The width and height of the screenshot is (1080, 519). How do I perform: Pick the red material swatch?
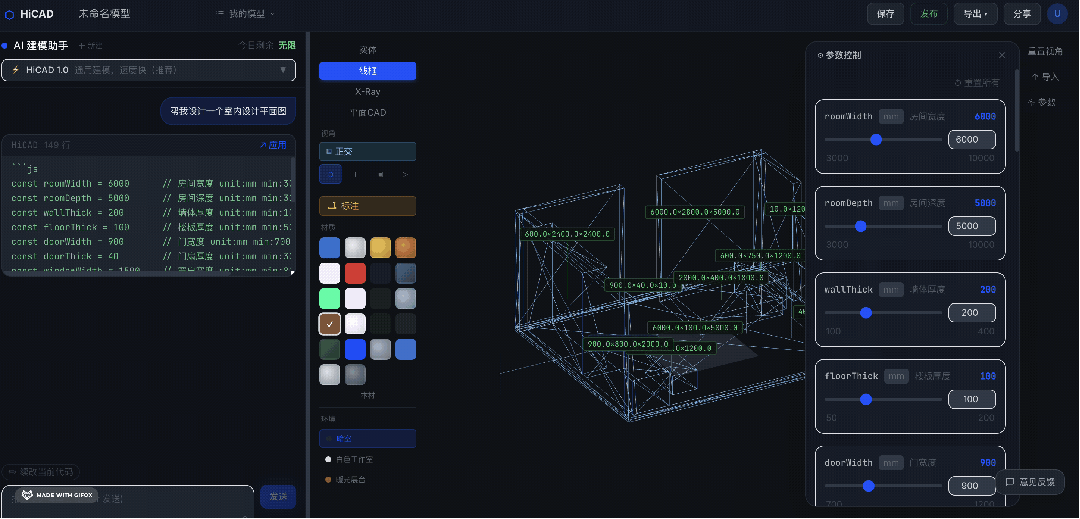pos(355,273)
